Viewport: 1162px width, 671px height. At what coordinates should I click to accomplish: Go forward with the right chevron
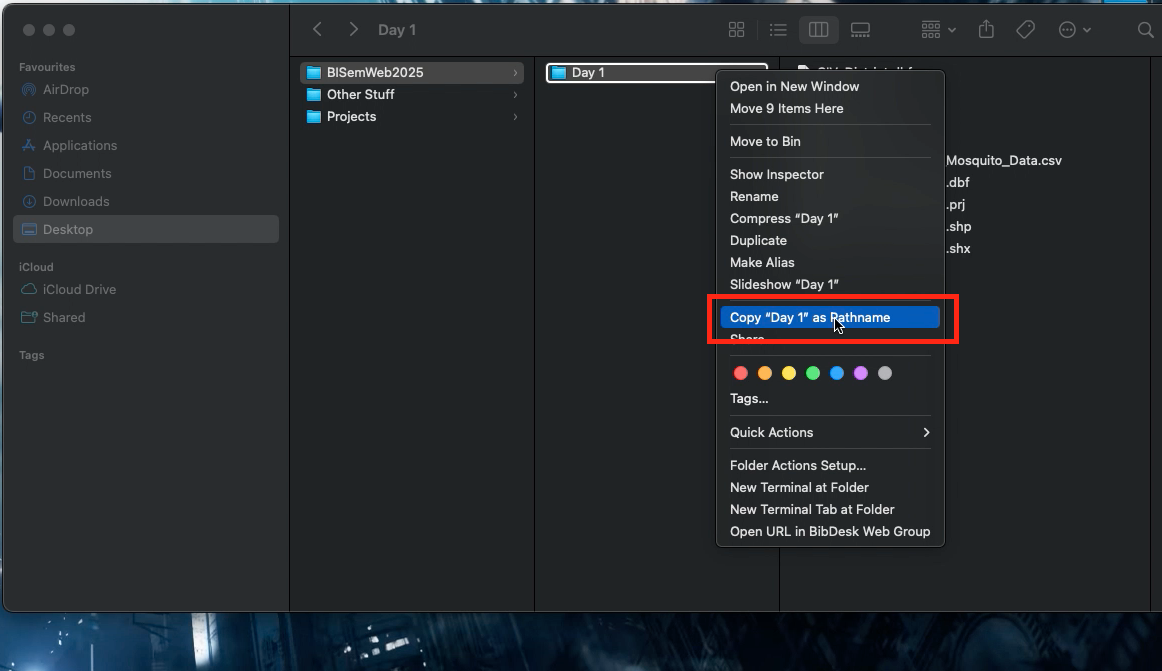click(x=353, y=30)
